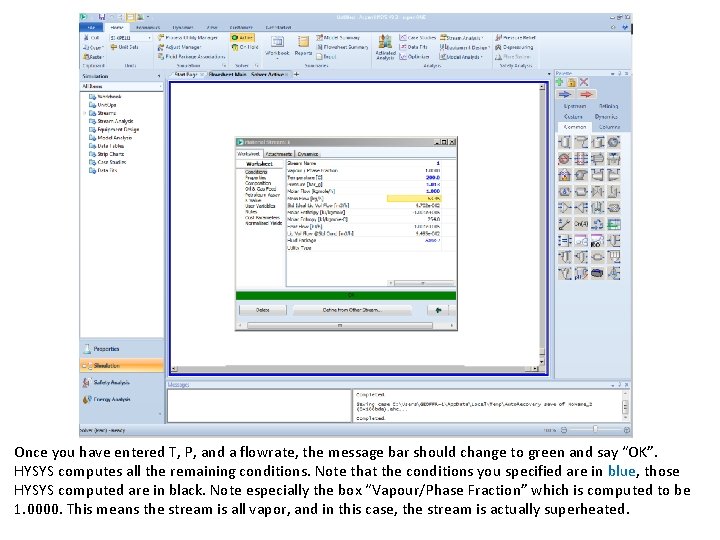The height and width of the screenshot is (540, 720).
Task: Switch Palette to the Columns tab
Action: [609, 127]
